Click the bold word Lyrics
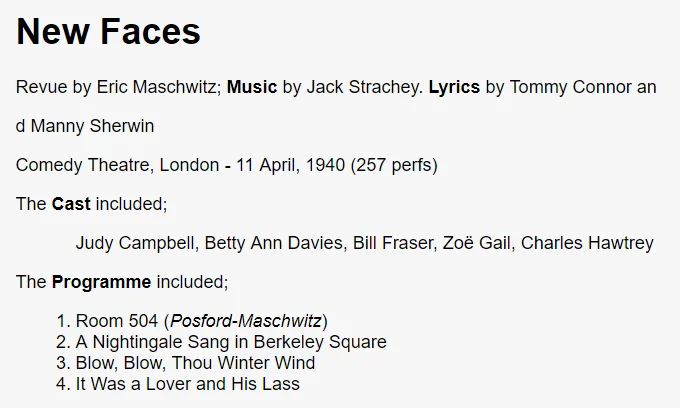 [454, 87]
